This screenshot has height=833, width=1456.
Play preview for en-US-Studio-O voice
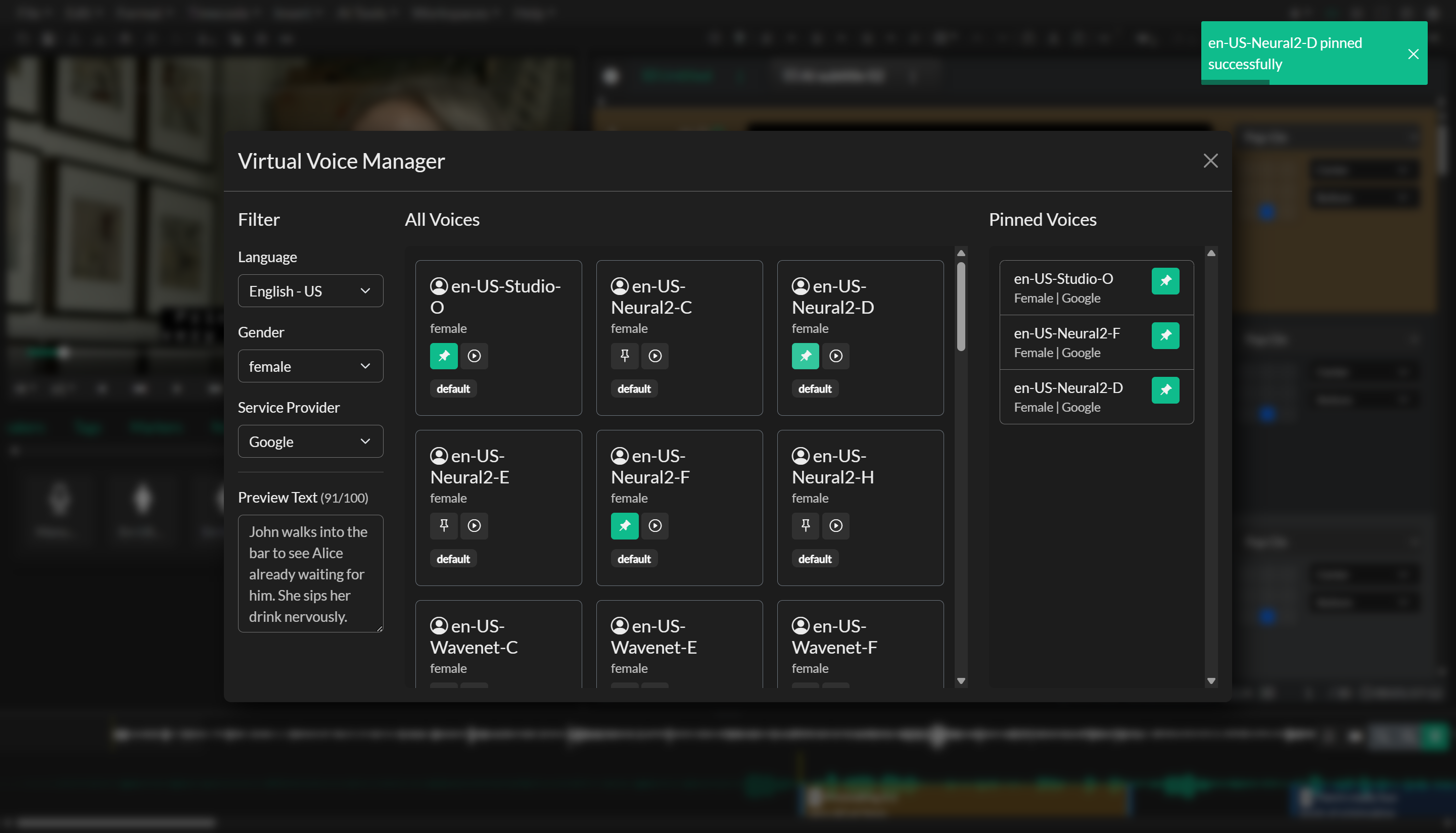pyautogui.click(x=474, y=356)
